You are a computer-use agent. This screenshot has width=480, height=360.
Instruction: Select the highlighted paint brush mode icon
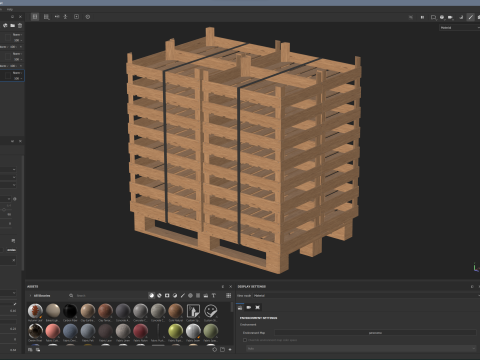(x=470, y=17)
